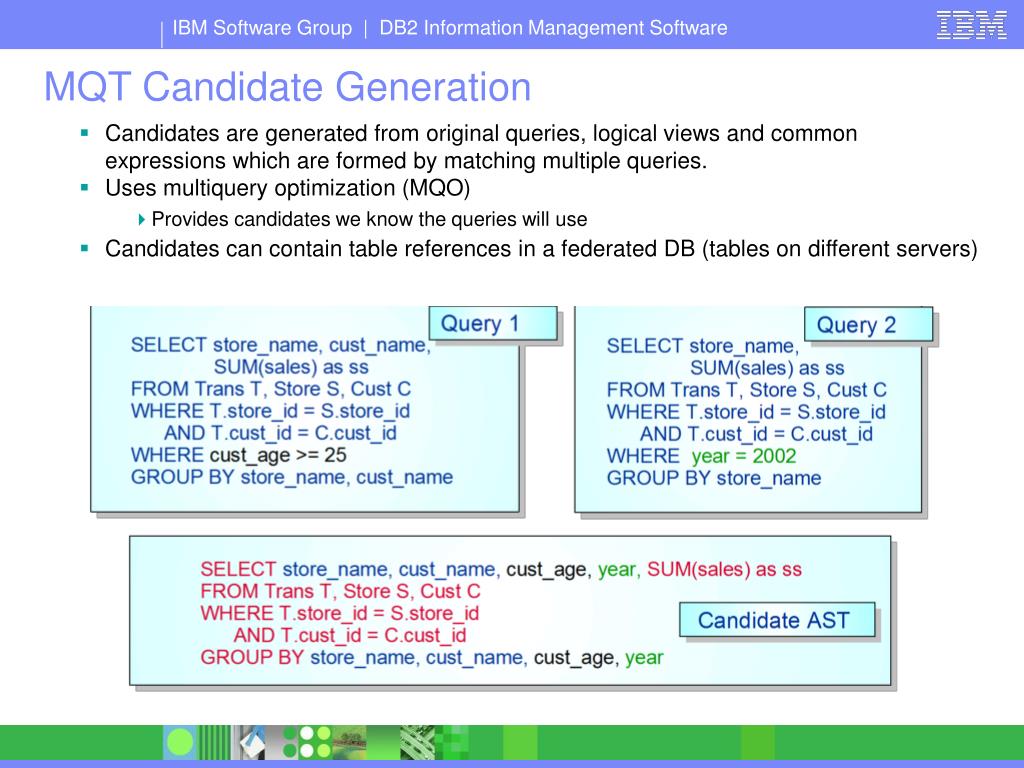This screenshot has height=768, width=1024.
Task: Click the bullet 'Uses multiquery optimization (MQO)'
Action: point(287,188)
